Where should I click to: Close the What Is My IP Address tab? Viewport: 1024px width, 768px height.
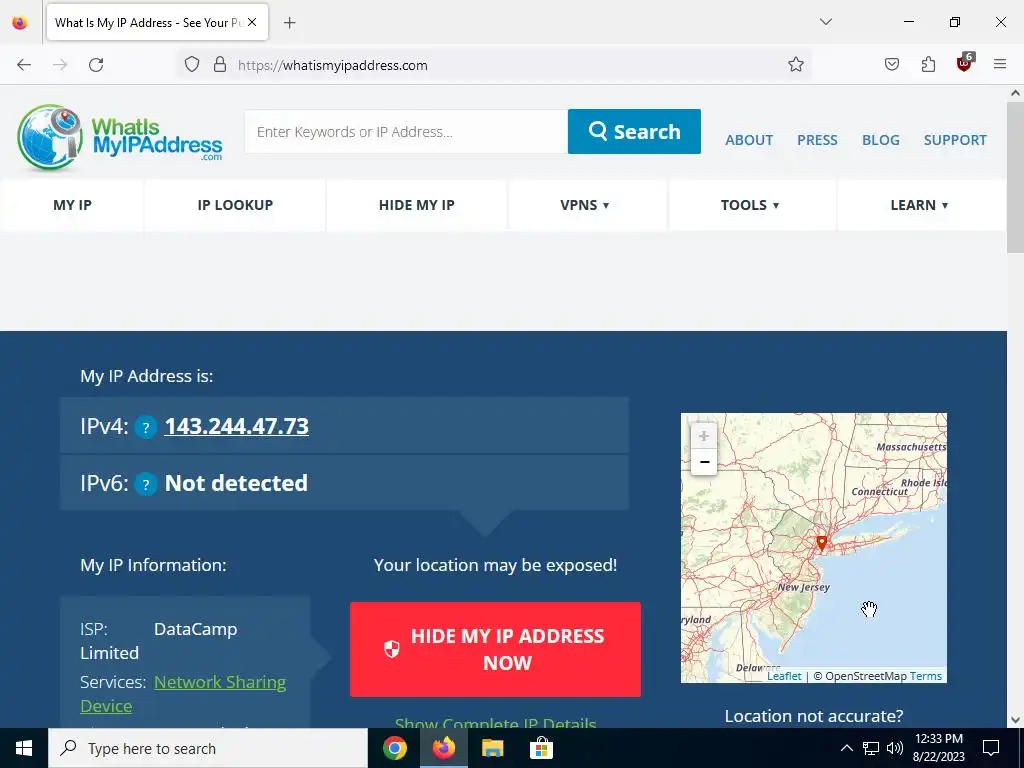(252, 22)
